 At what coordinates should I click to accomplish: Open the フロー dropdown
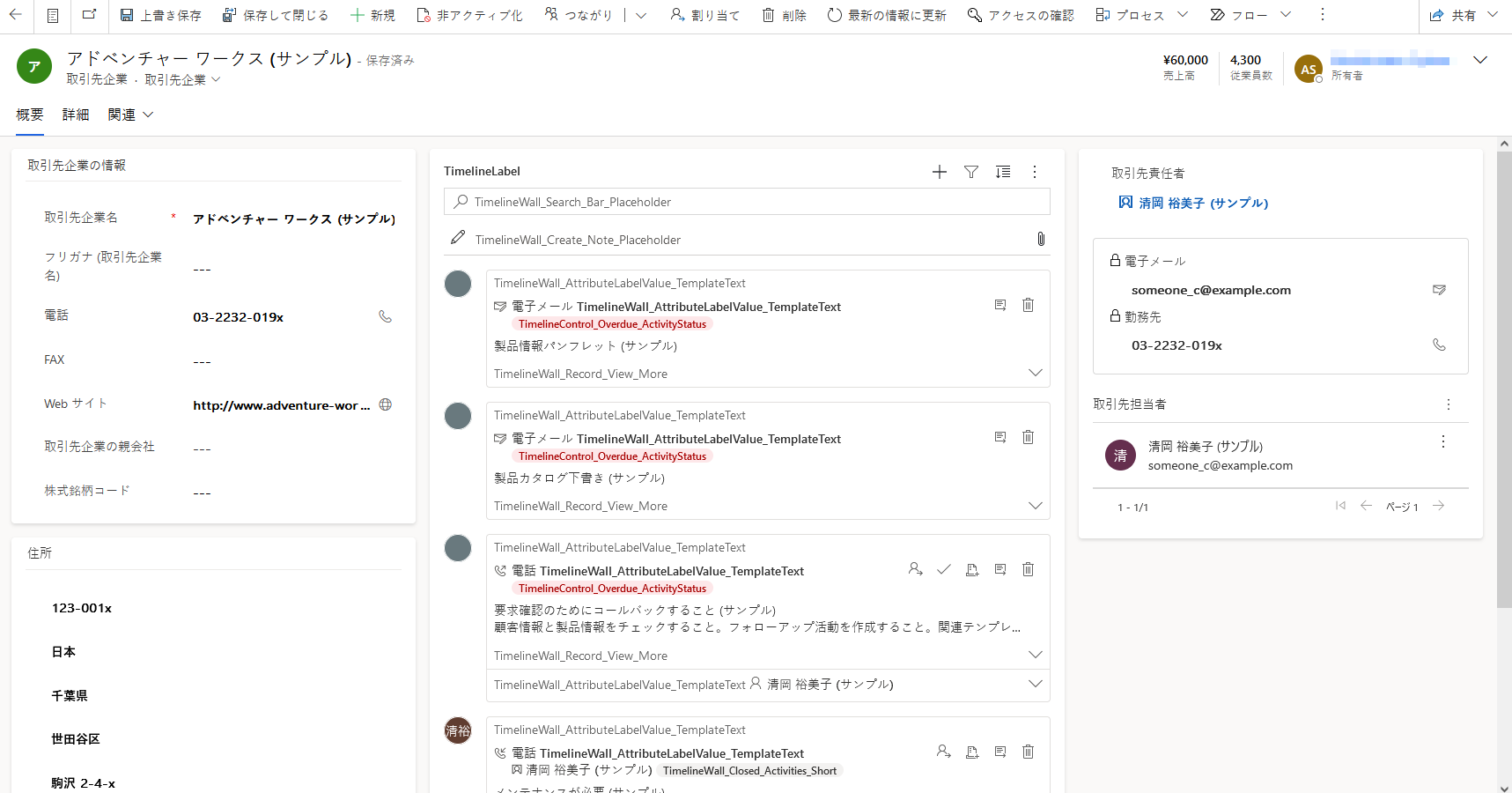pos(1286,15)
